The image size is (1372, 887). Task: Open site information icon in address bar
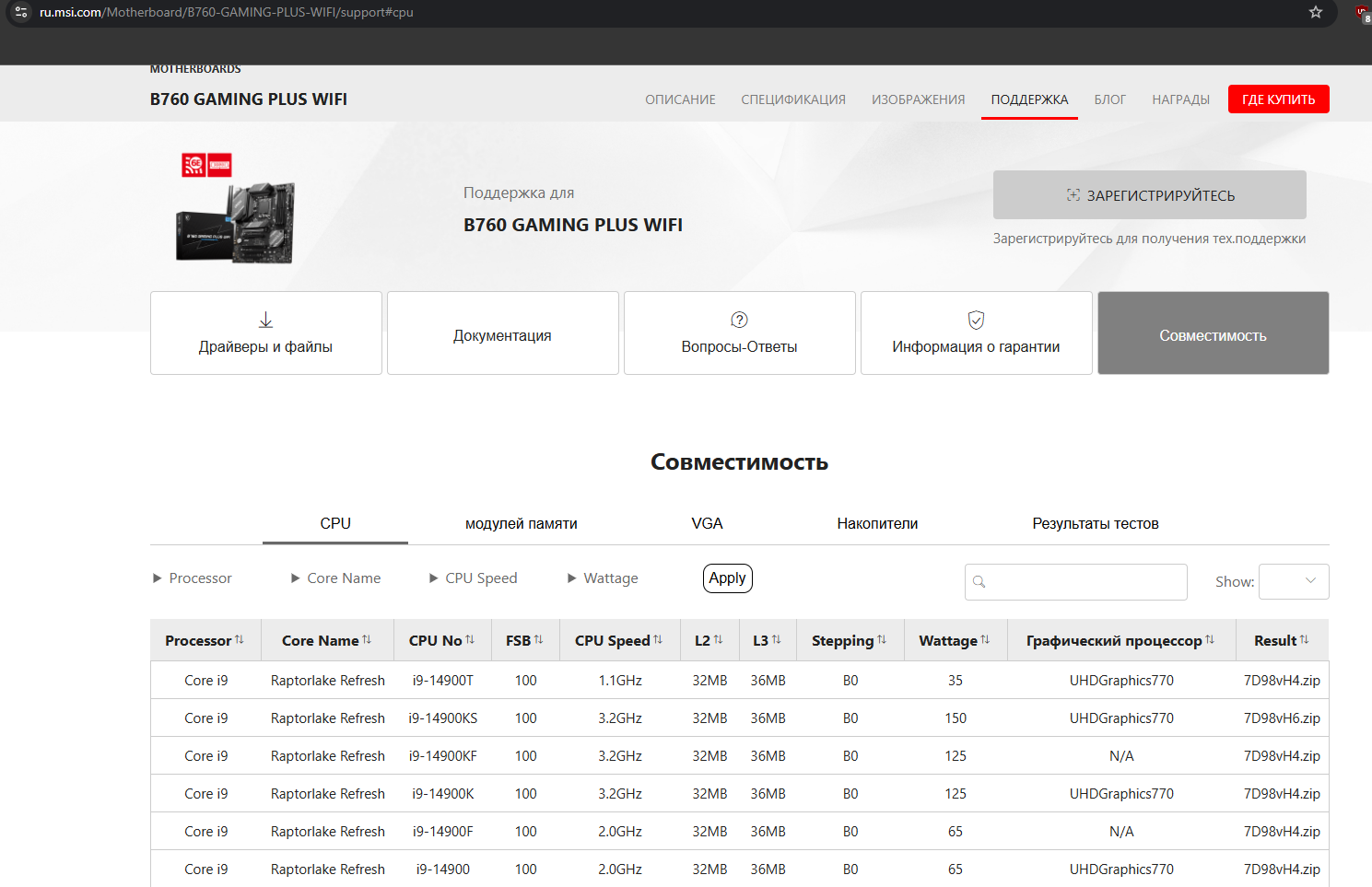tap(21, 12)
